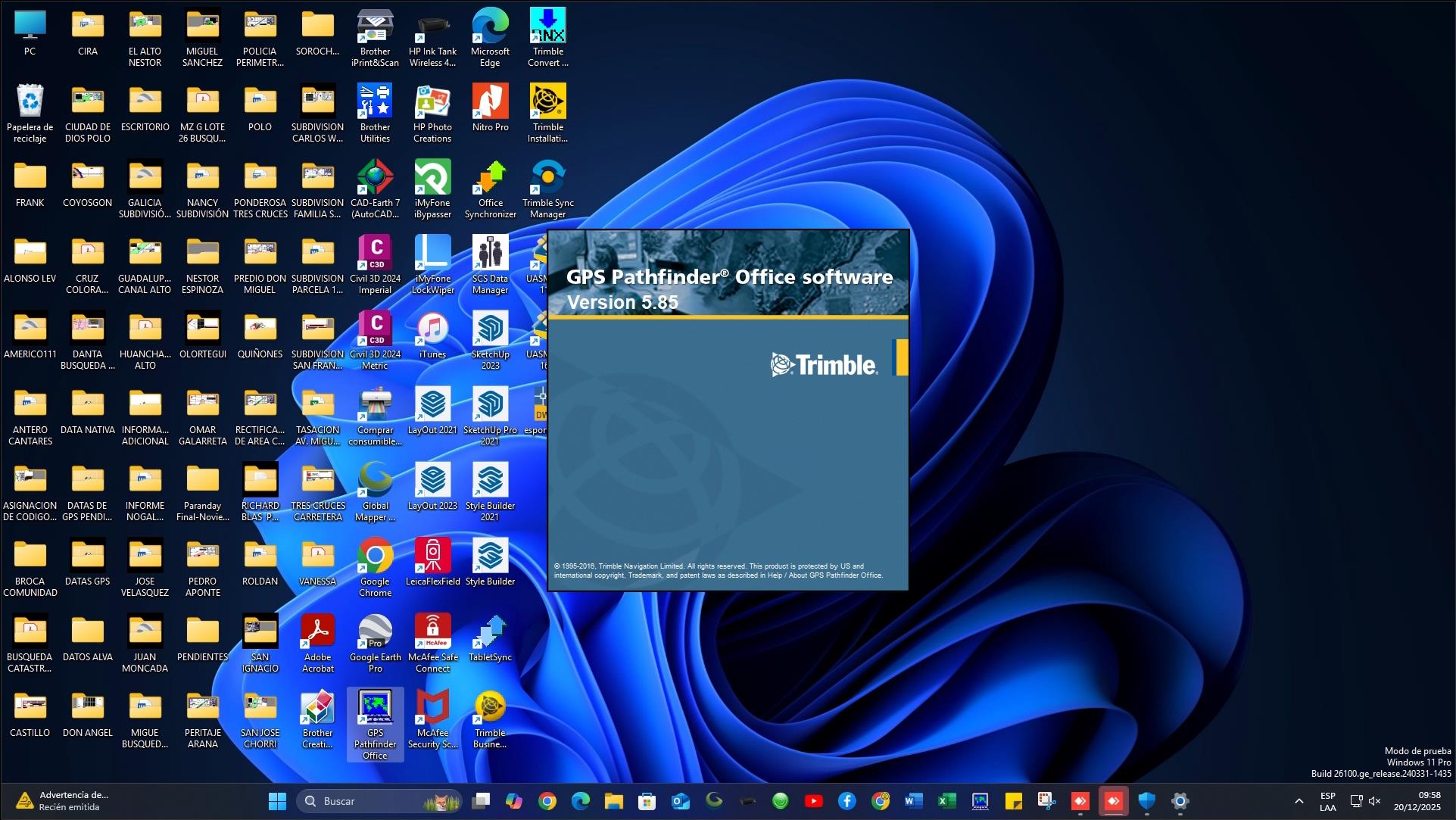Click the ESP LAA language indicator
1456x820 pixels.
(1327, 801)
